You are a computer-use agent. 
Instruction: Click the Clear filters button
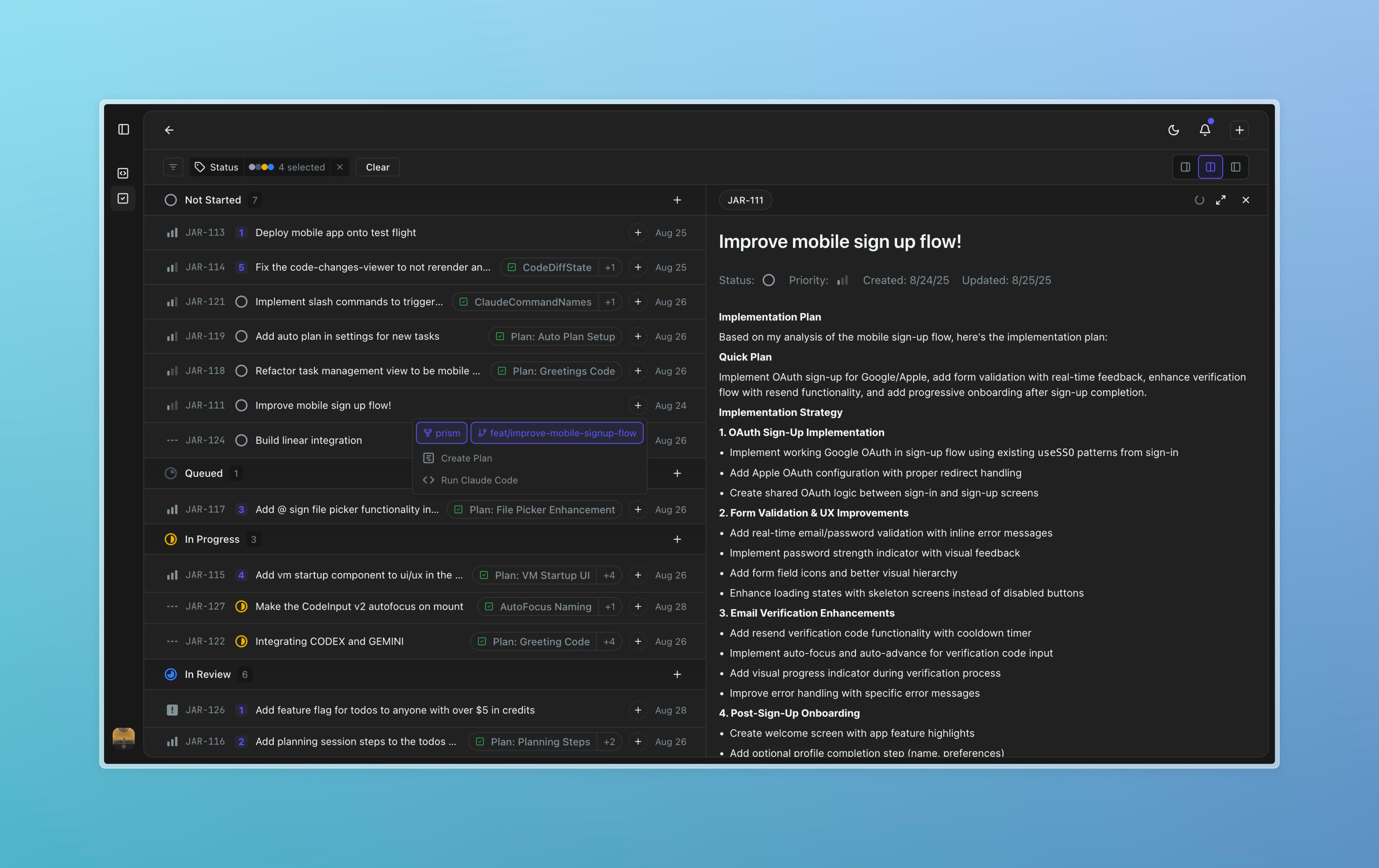(377, 167)
